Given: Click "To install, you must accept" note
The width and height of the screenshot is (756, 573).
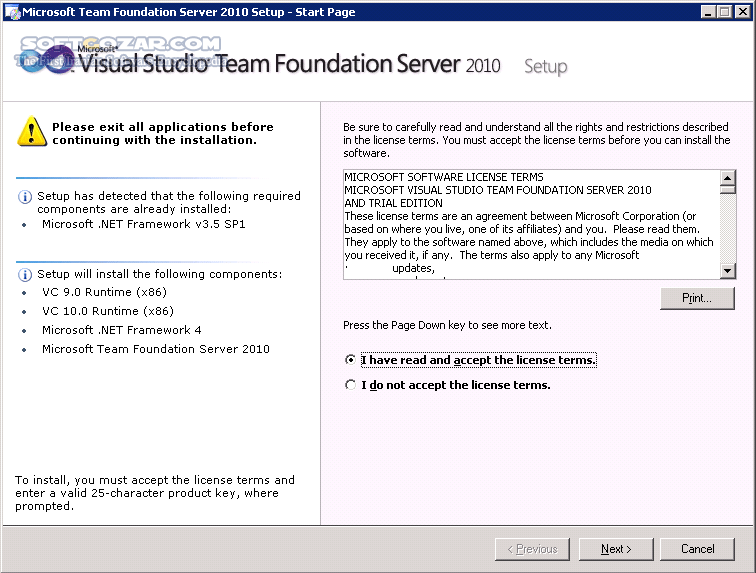Looking at the screenshot, I should coord(155,493).
